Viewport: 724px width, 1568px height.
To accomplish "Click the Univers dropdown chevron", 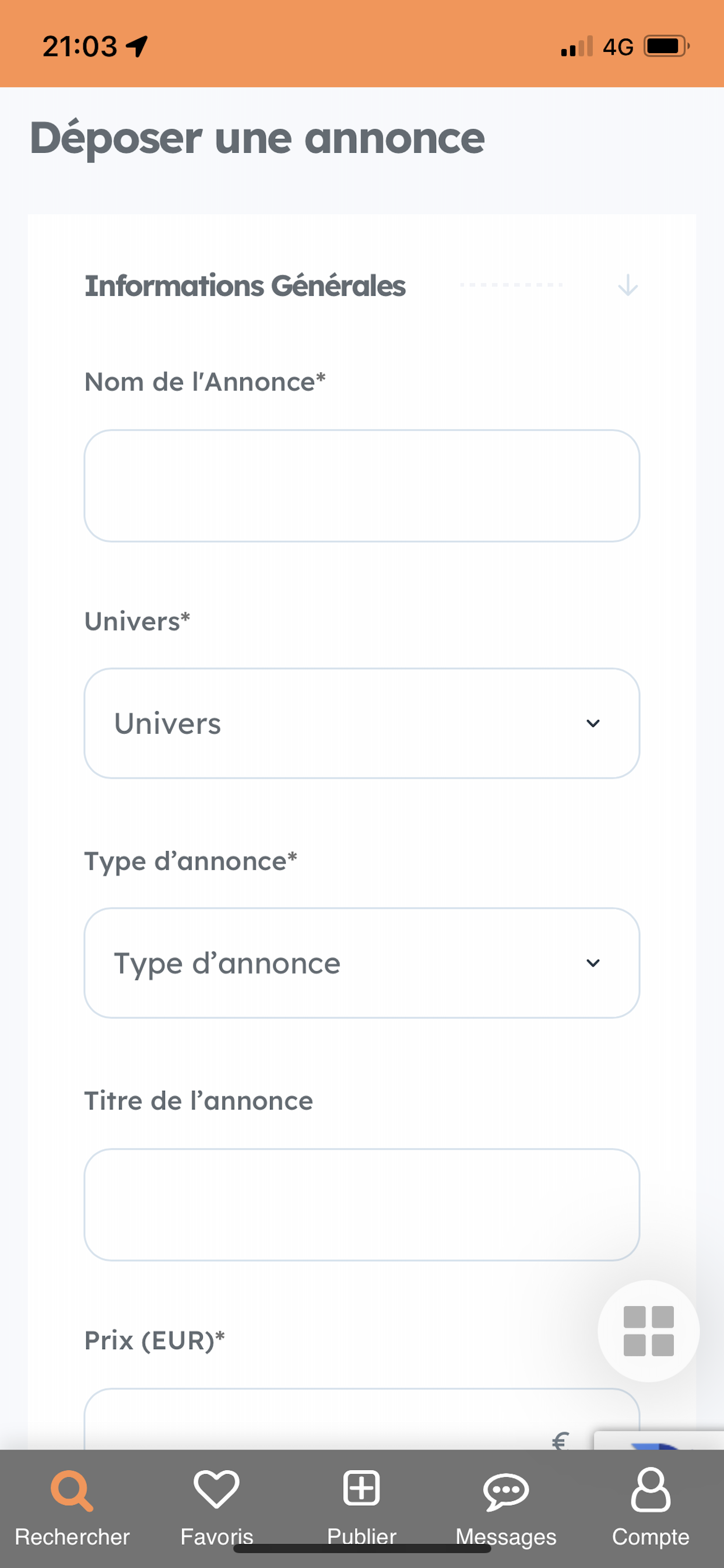I will 593,723.
